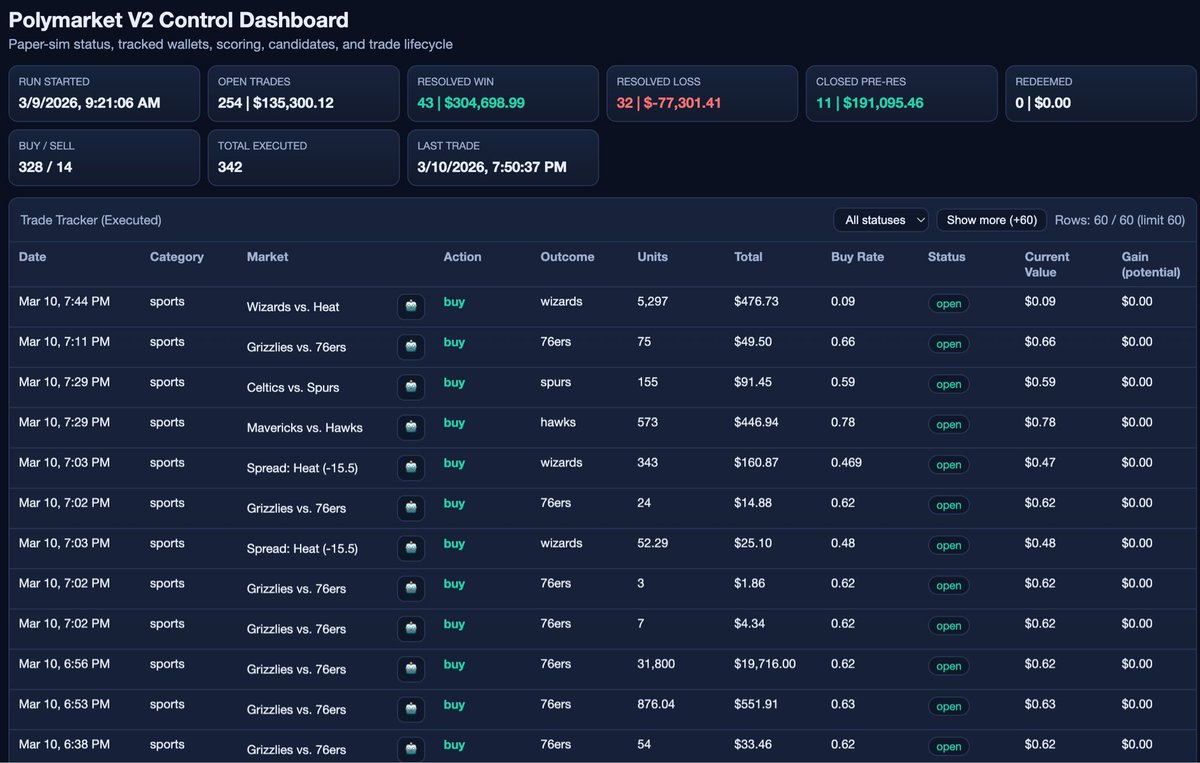This screenshot has width=1200, height=763.
Task: Click the open badge in the $19,716.00 trade row
Action: [x=949, y=666]
